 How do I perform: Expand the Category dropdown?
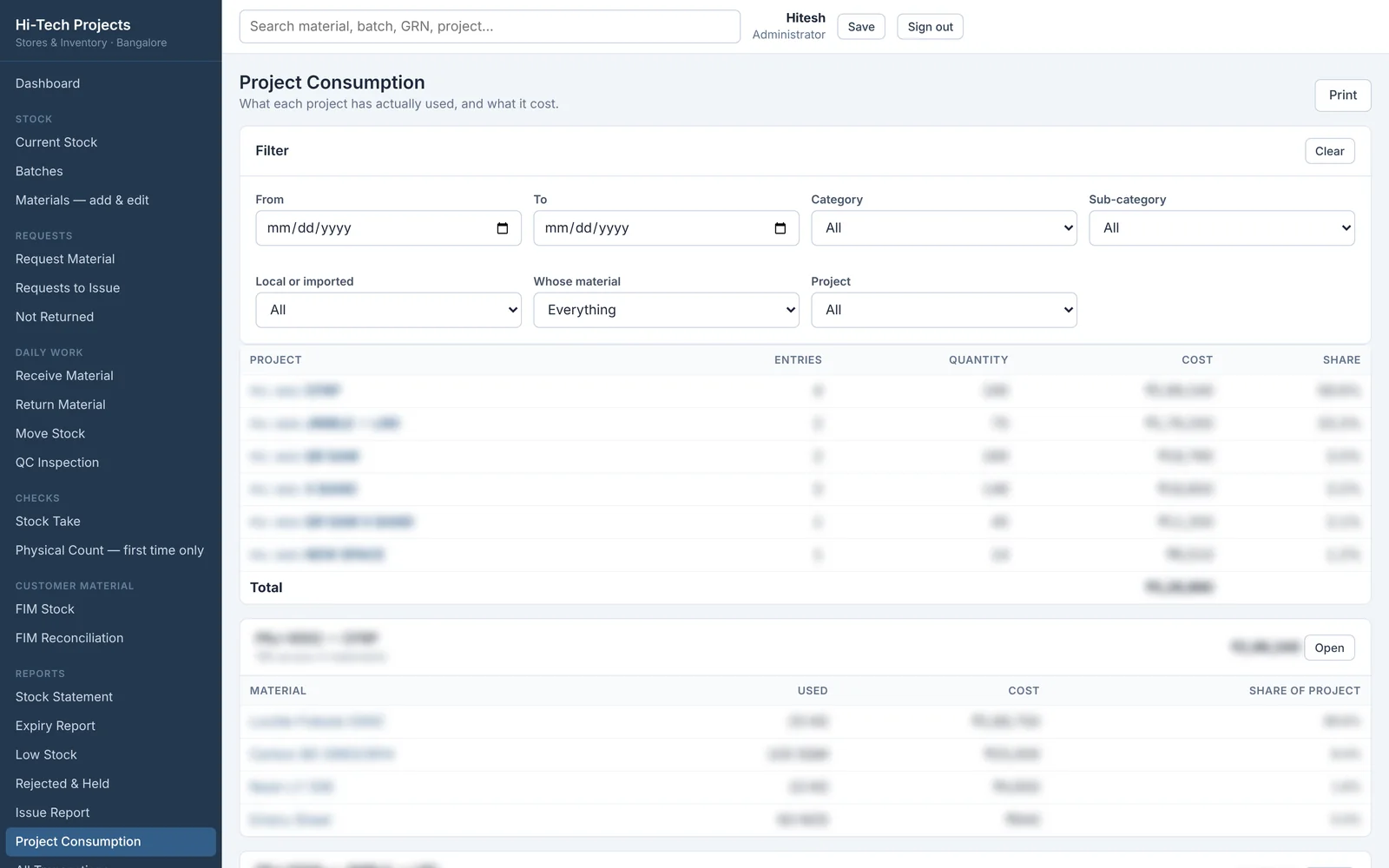(944, 228)
